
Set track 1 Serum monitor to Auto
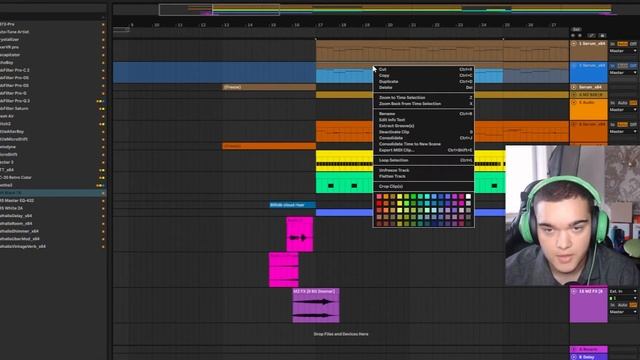622,44
